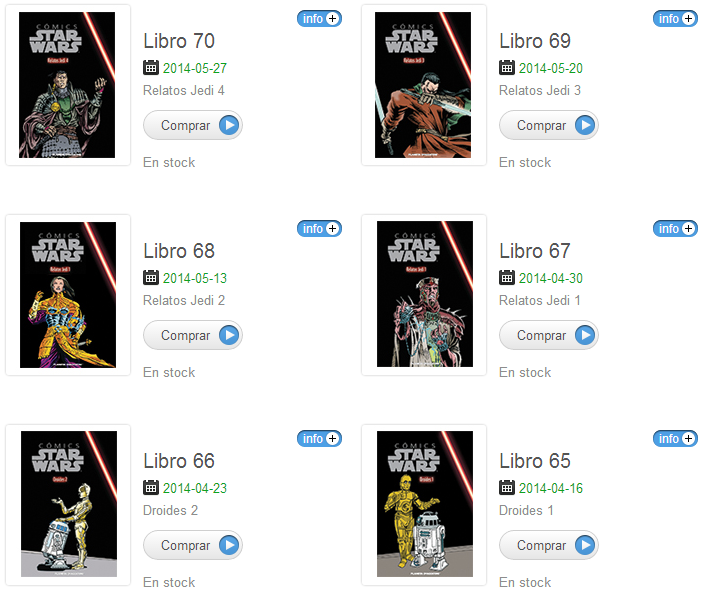Show more info for Libro 65

click(675, 438)
